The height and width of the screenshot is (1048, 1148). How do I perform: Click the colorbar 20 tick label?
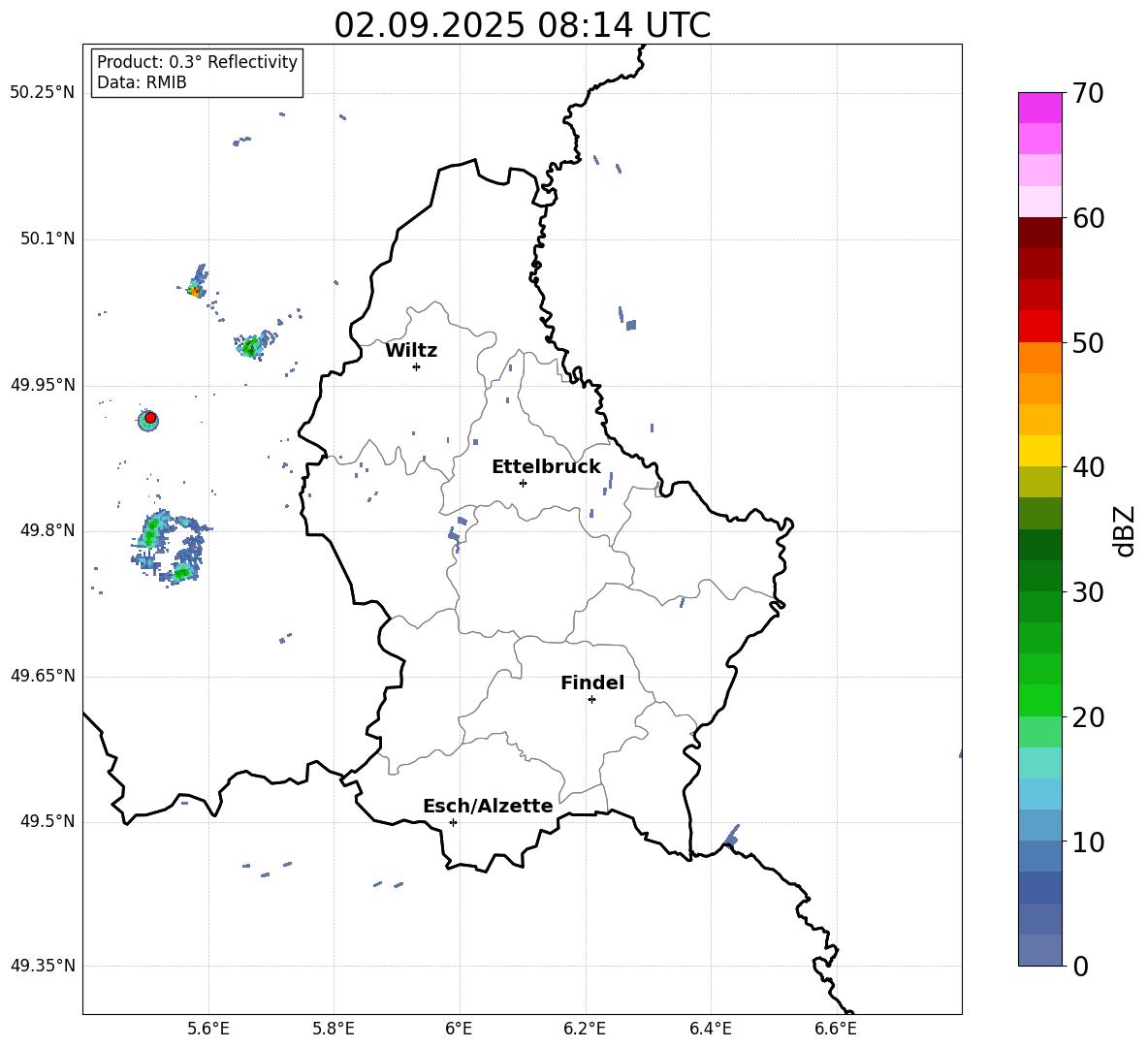[x=1088, y=717]
